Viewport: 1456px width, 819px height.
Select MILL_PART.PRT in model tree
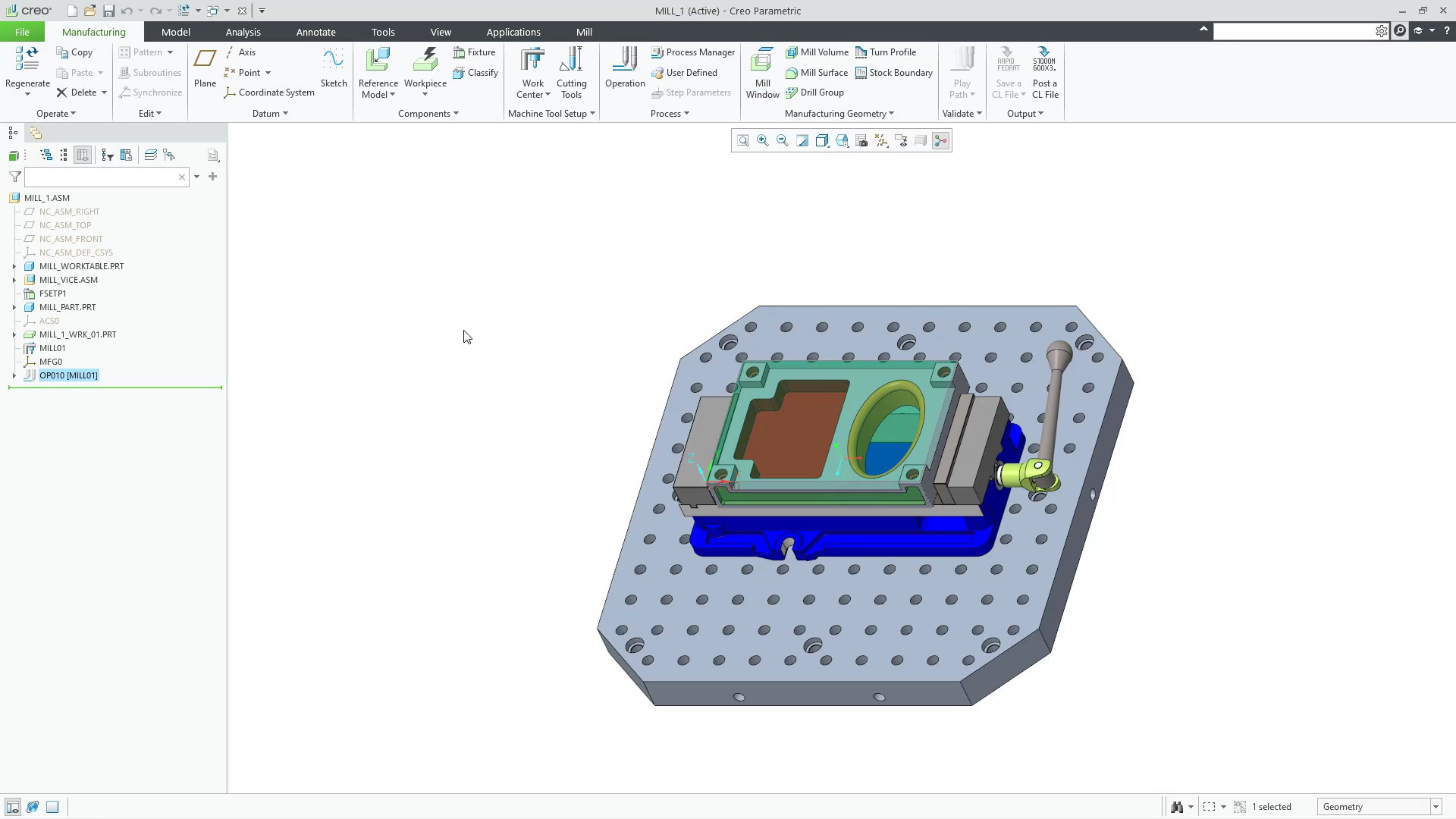pos(67,307)
